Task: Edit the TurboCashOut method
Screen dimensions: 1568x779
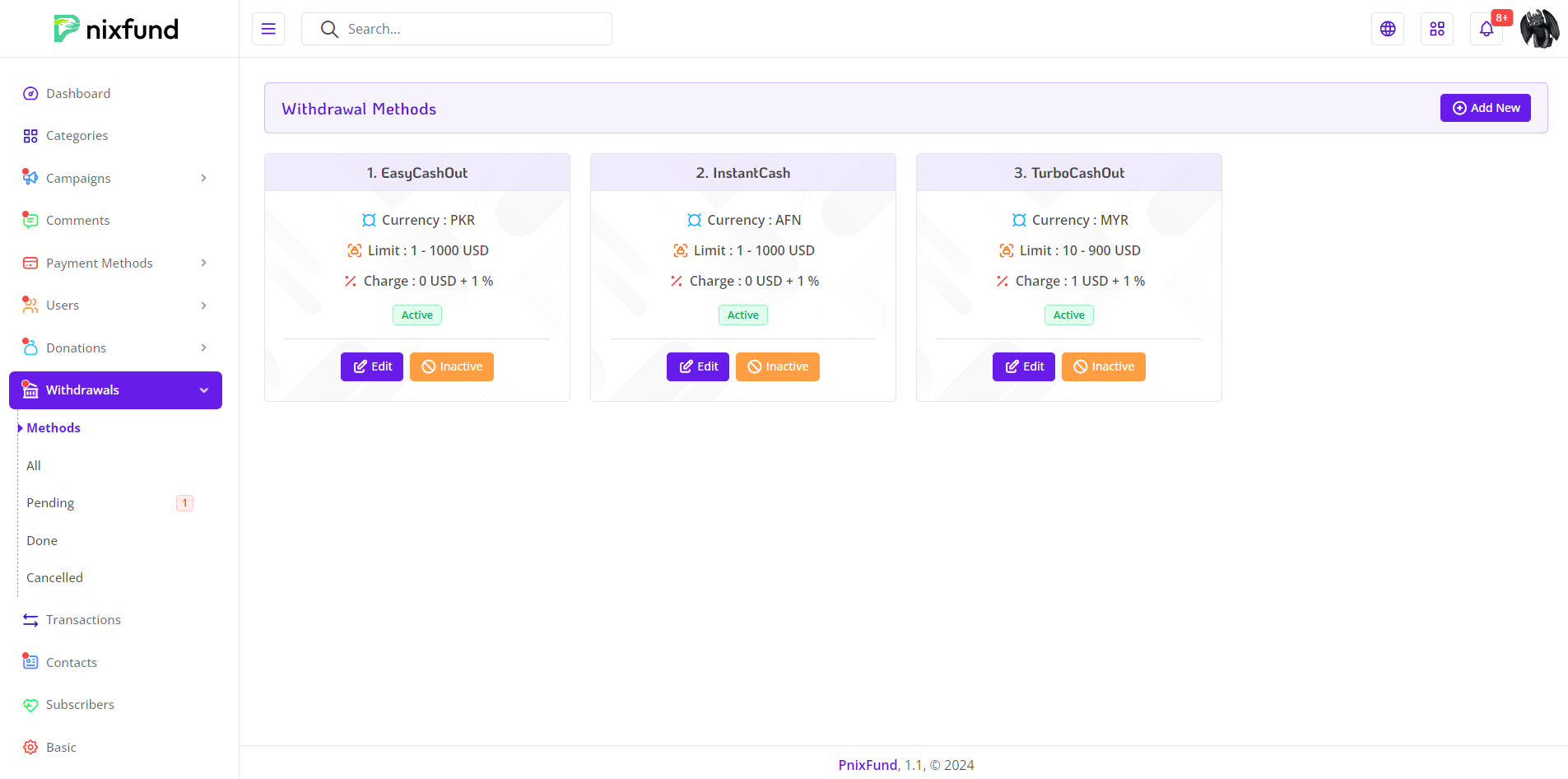Action: click(x=1023, y=367)
